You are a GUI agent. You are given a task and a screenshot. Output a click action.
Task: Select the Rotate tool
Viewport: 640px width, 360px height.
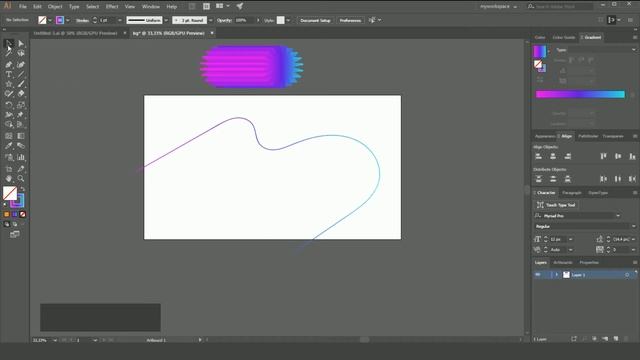tap(9, 105)
